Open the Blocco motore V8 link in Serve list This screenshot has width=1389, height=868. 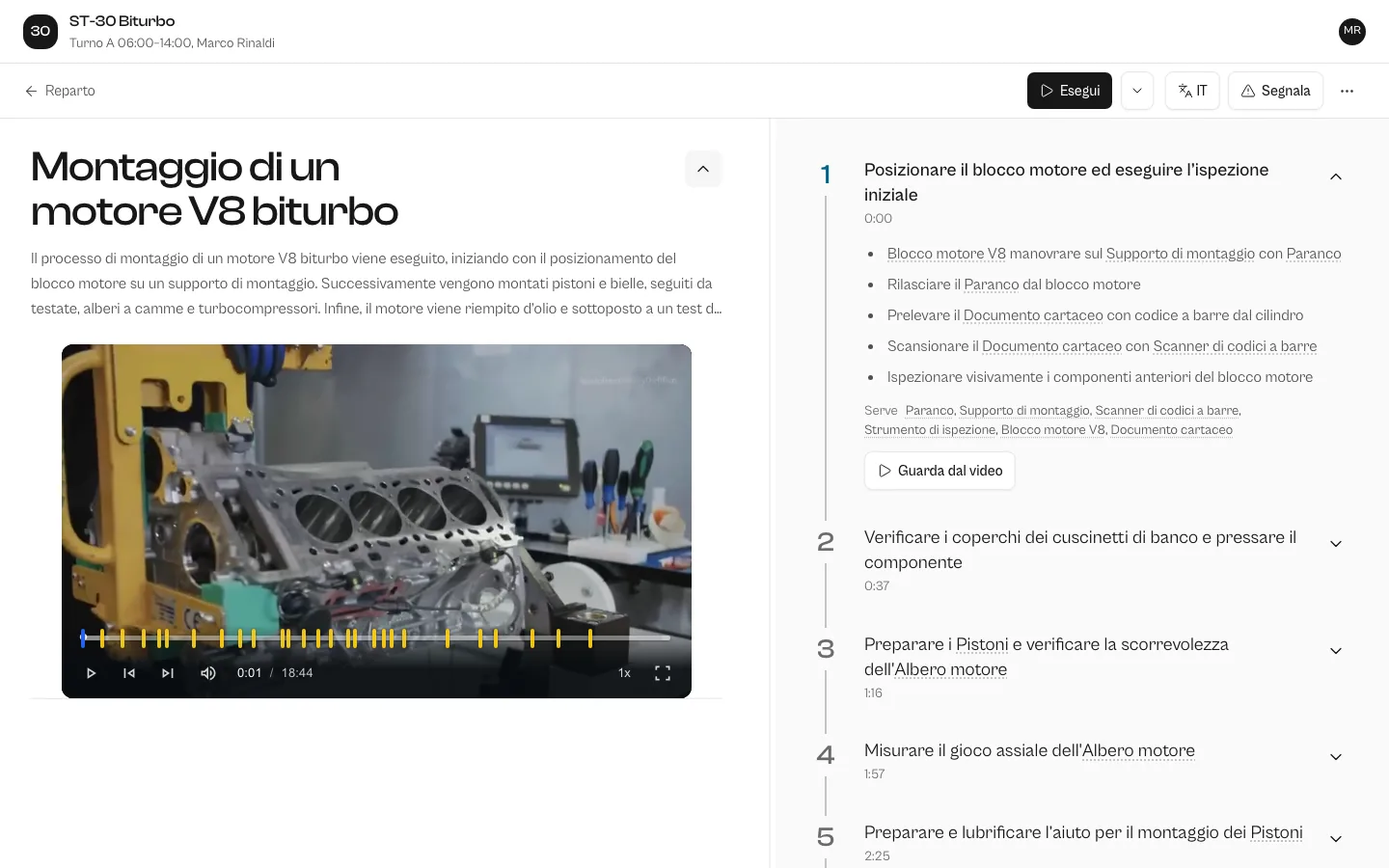(1052, 429)
